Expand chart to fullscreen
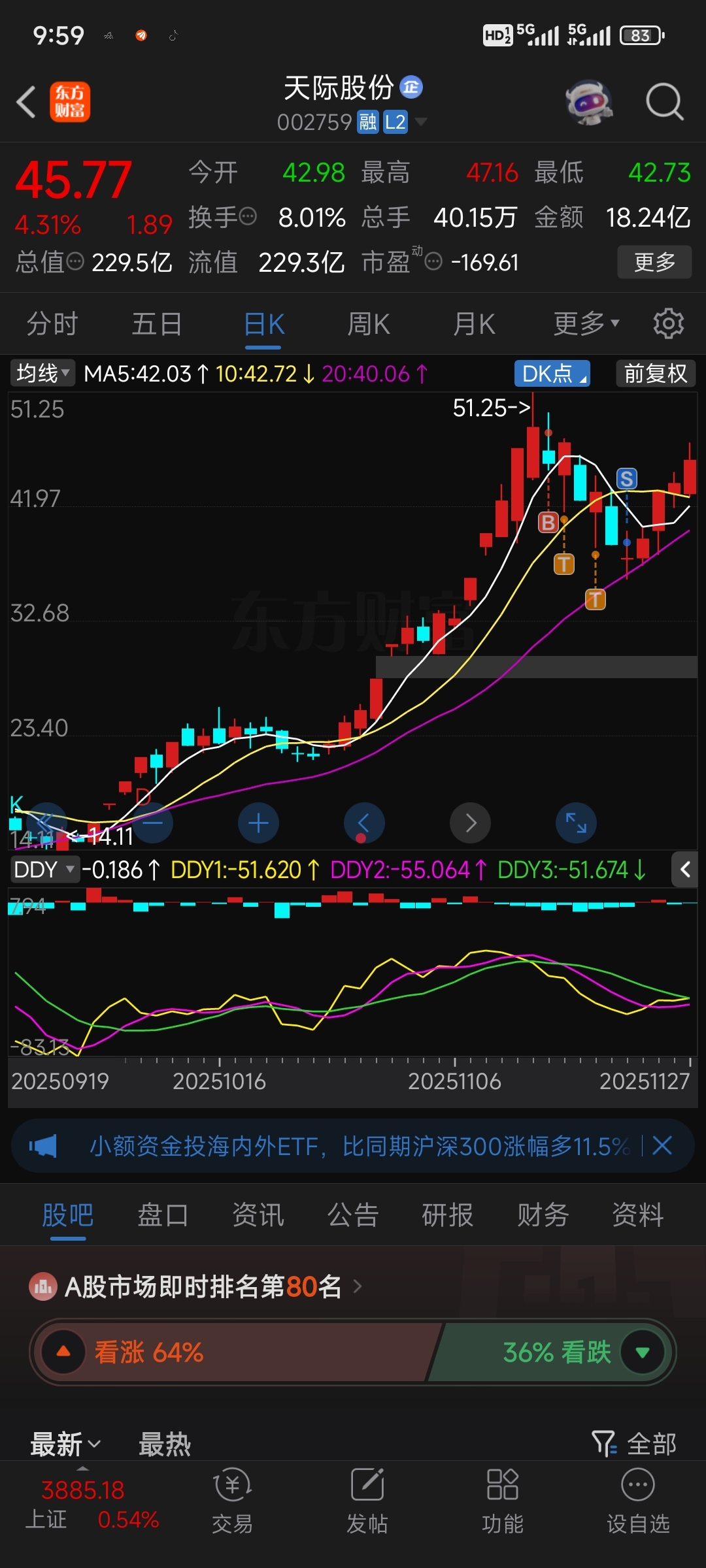The width and height of the screenshot is (706, 1568). pyautogui.click(x=576, y=823)
